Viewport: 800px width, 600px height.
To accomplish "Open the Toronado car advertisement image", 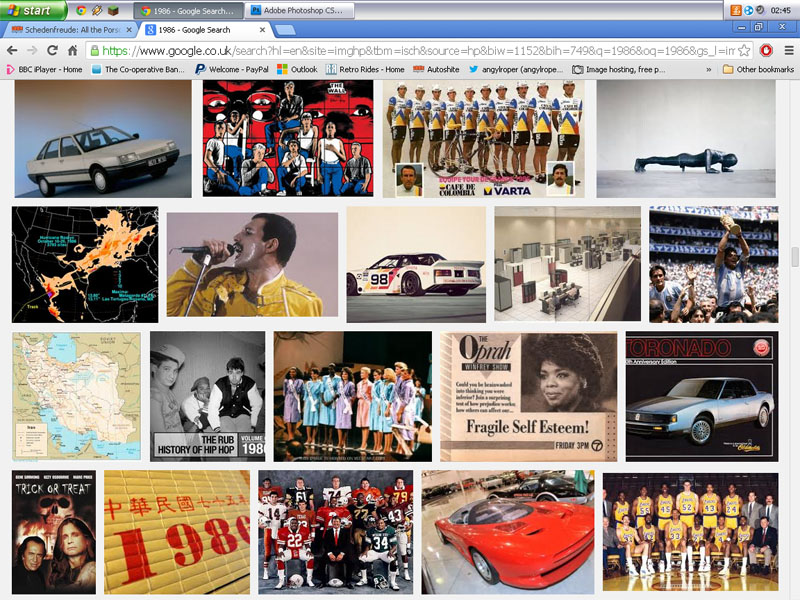I will point(702,396).
